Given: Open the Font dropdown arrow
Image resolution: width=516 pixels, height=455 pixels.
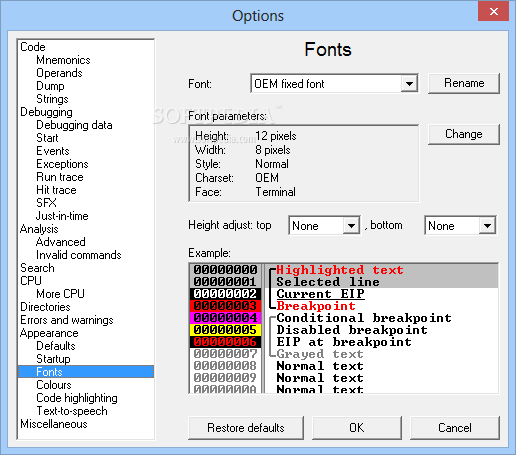Looking at the screenshot, I should 409,84.
